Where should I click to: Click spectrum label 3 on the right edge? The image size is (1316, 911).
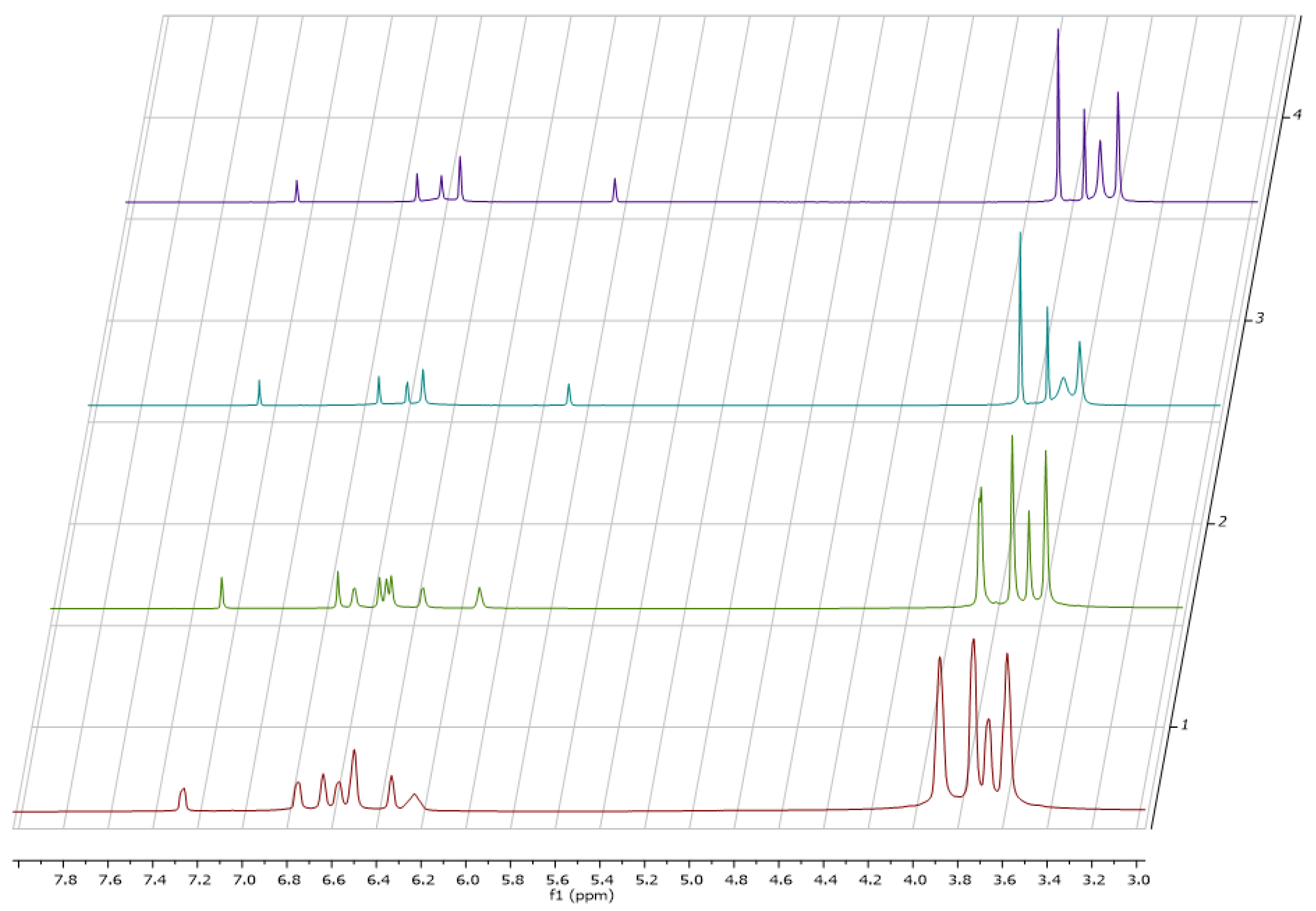coord(1259,318)
